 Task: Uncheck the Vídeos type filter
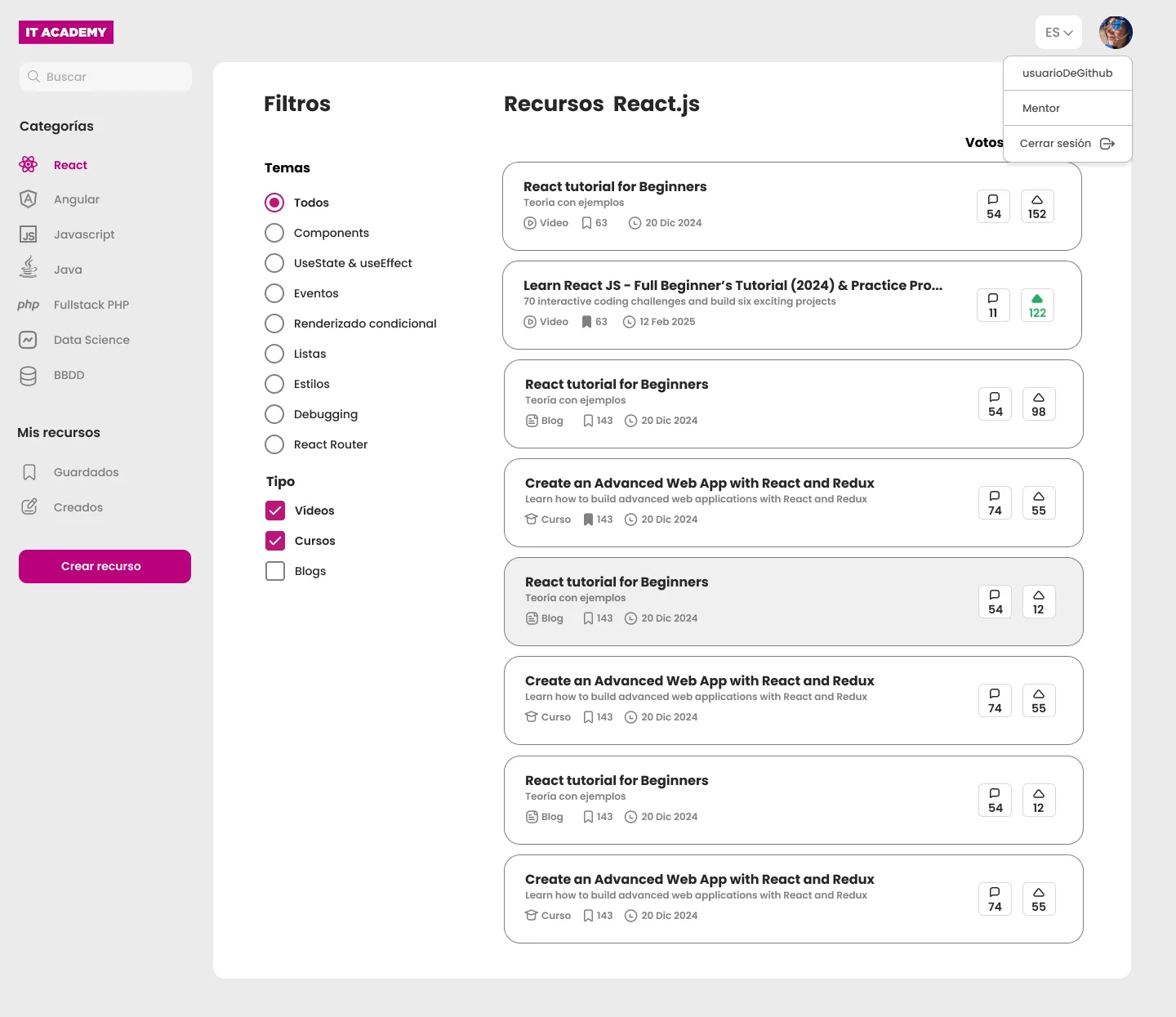275,511
